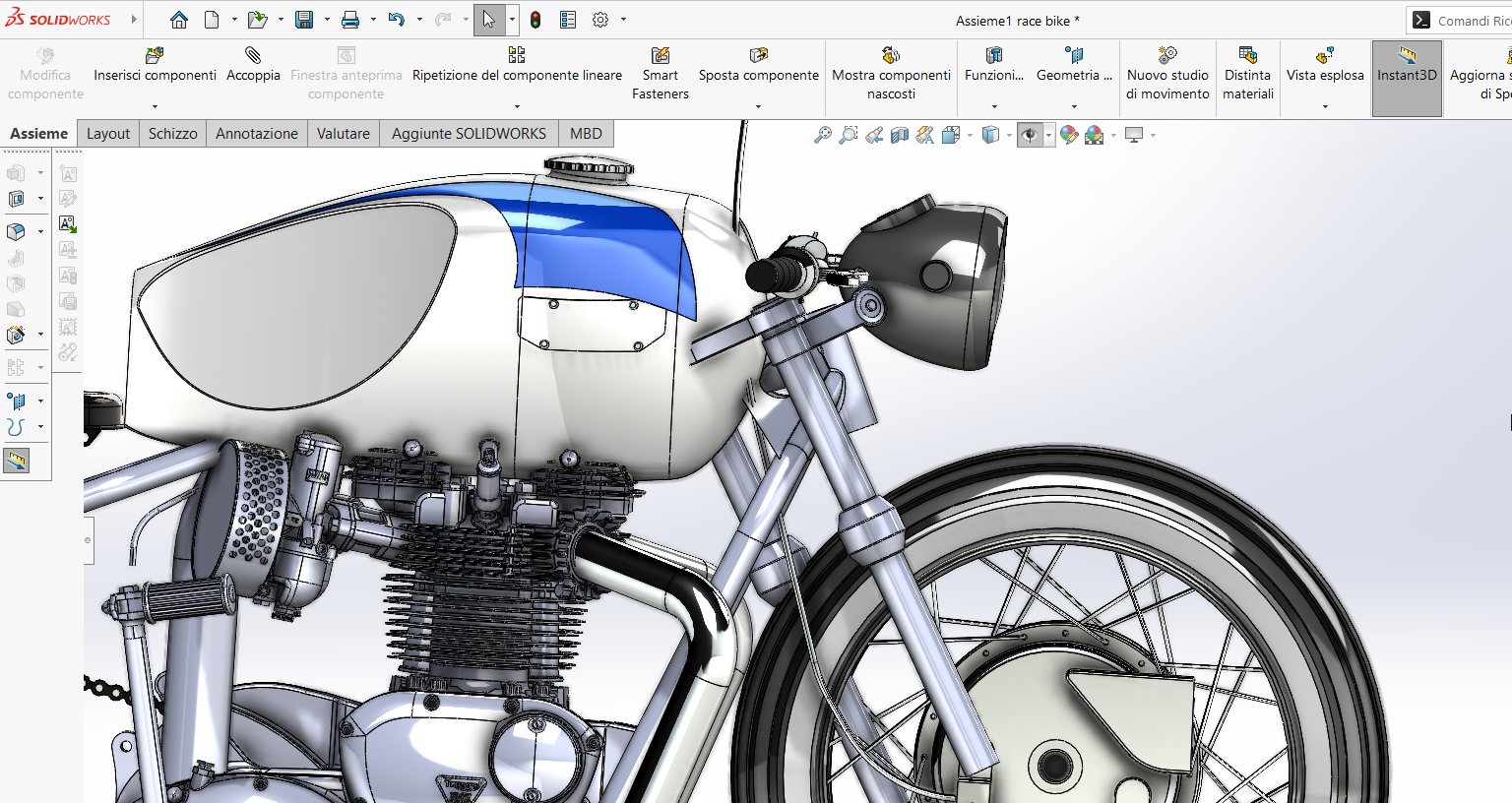The height and width of the screenshot is (803, 1512).
Task: Click the reference geometry plane icon in the left toolbar
Action: pos(16,401)
